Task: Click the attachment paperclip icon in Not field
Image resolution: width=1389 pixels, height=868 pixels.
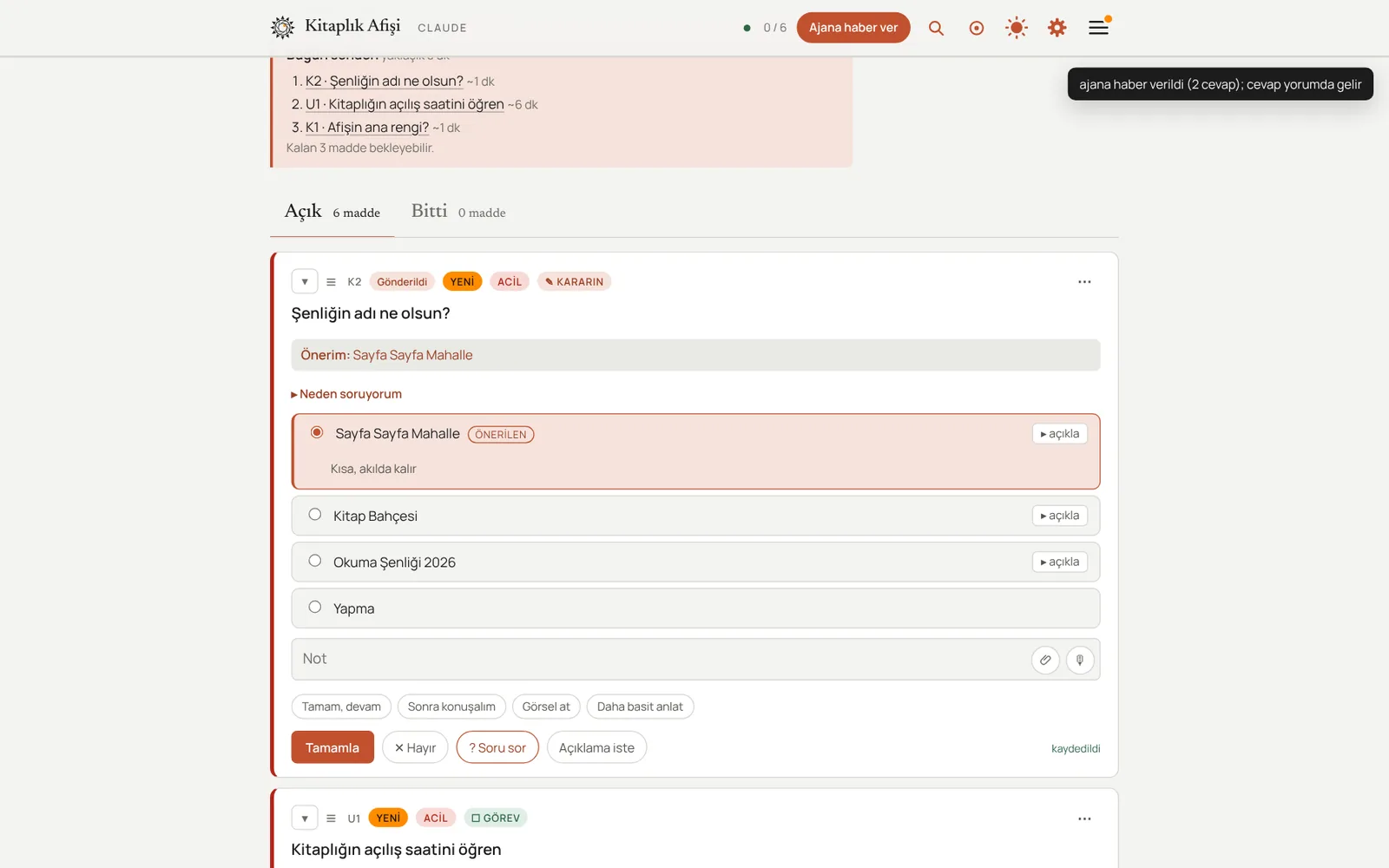Action: (x=1045, y=660)
